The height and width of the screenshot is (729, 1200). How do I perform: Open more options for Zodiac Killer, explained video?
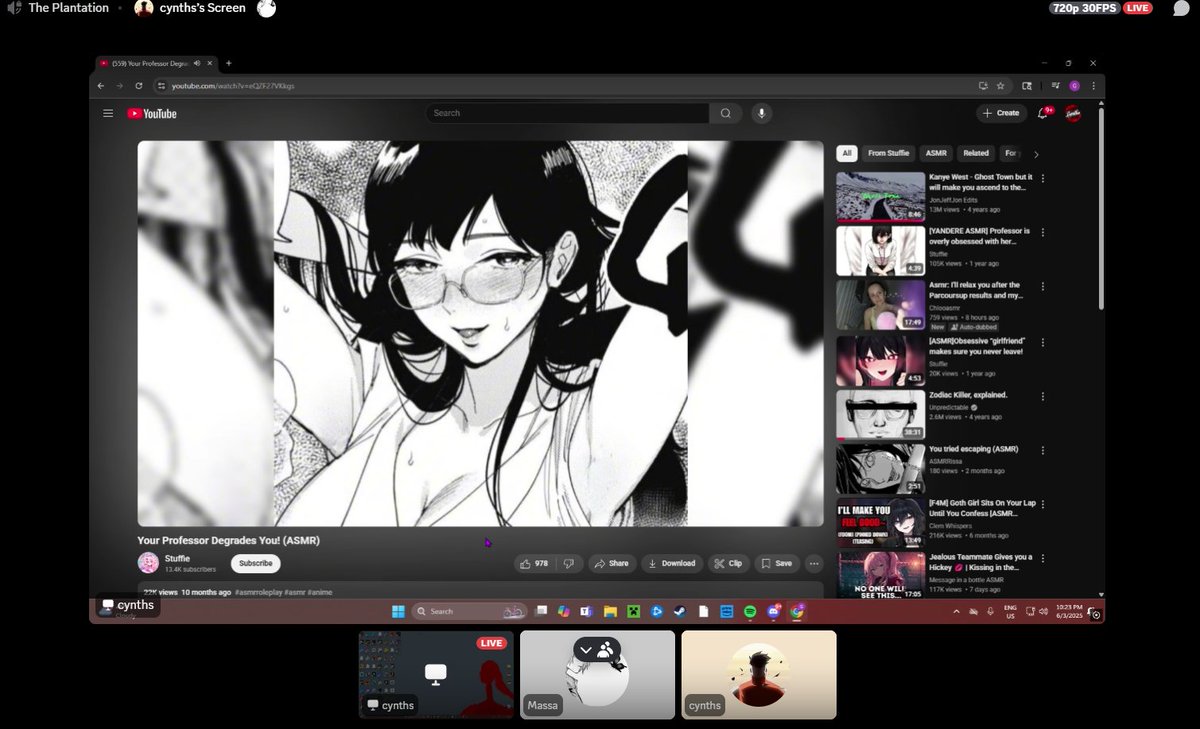pyautogui.click(x=1043, y=396)
